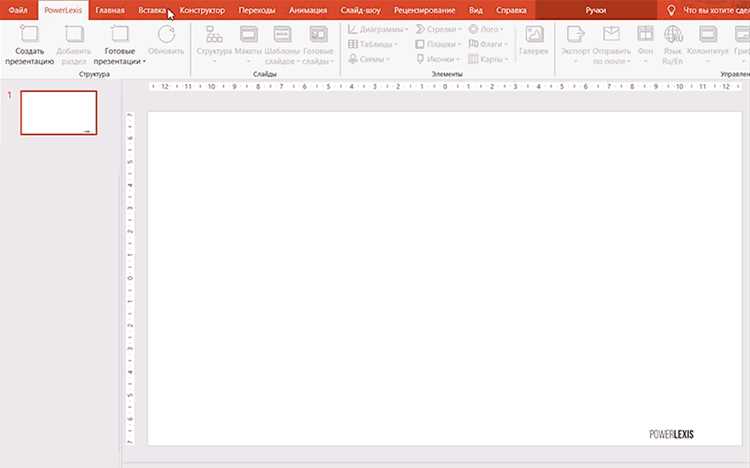Switch to the Анимация tab
This screenshot has width=750, height=468.
click(x=308, y=10)
